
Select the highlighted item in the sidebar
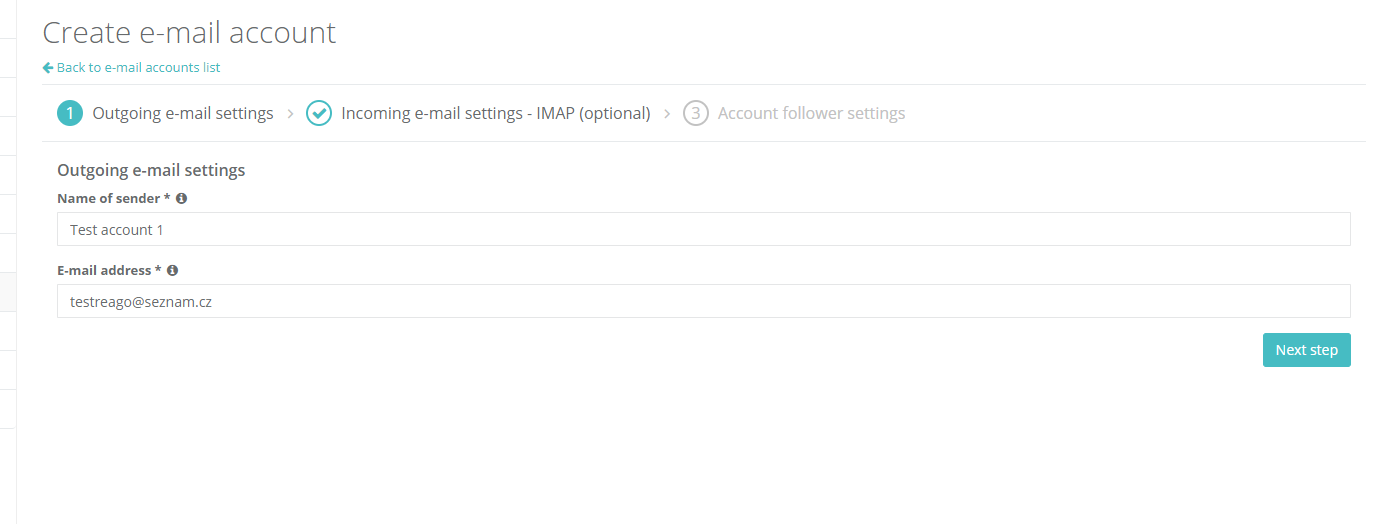pyautogui.click(x=8, y=292)
